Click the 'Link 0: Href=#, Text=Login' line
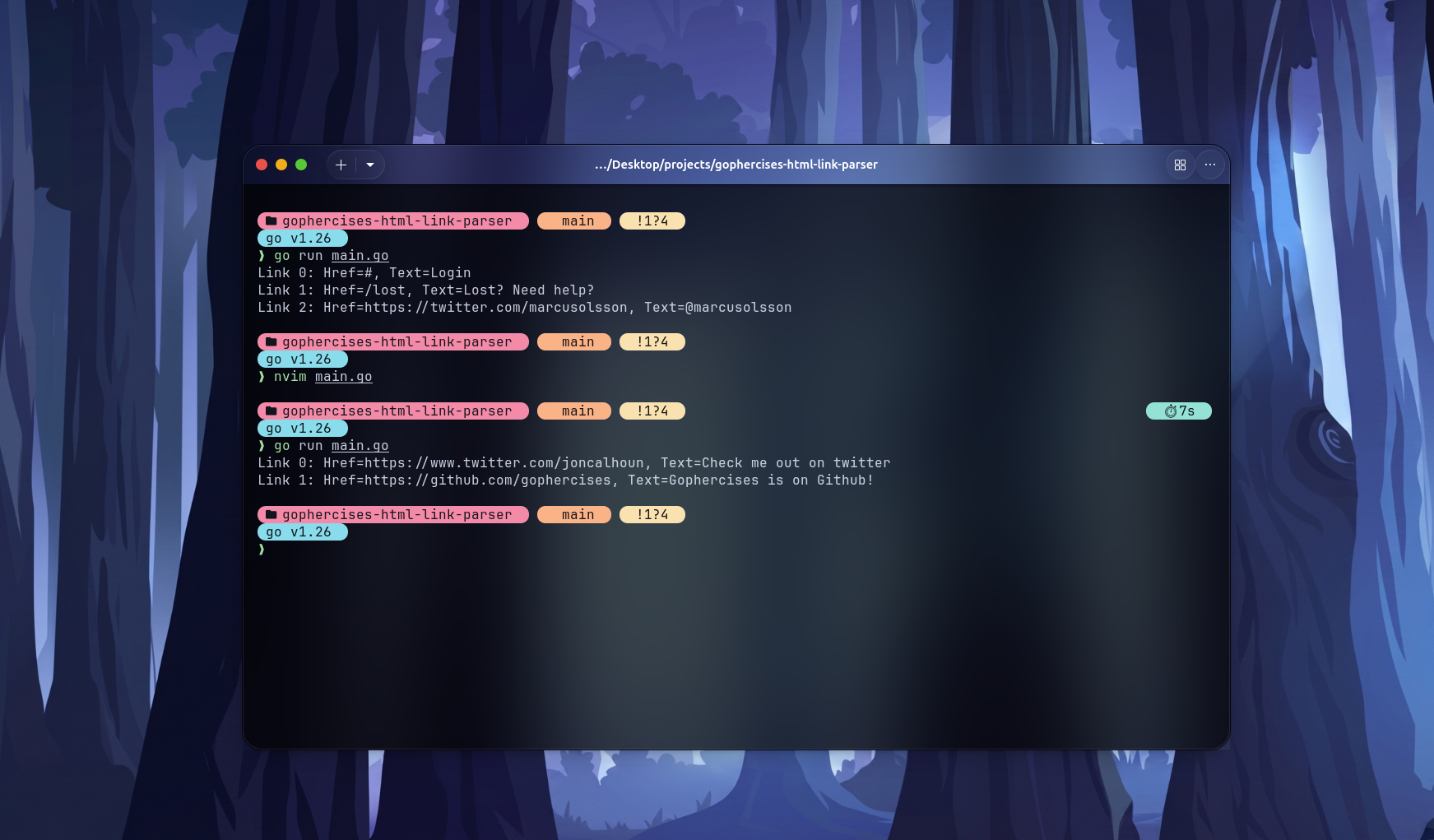Viewport: 1434px width, 840px height. [x=364, y=272]
